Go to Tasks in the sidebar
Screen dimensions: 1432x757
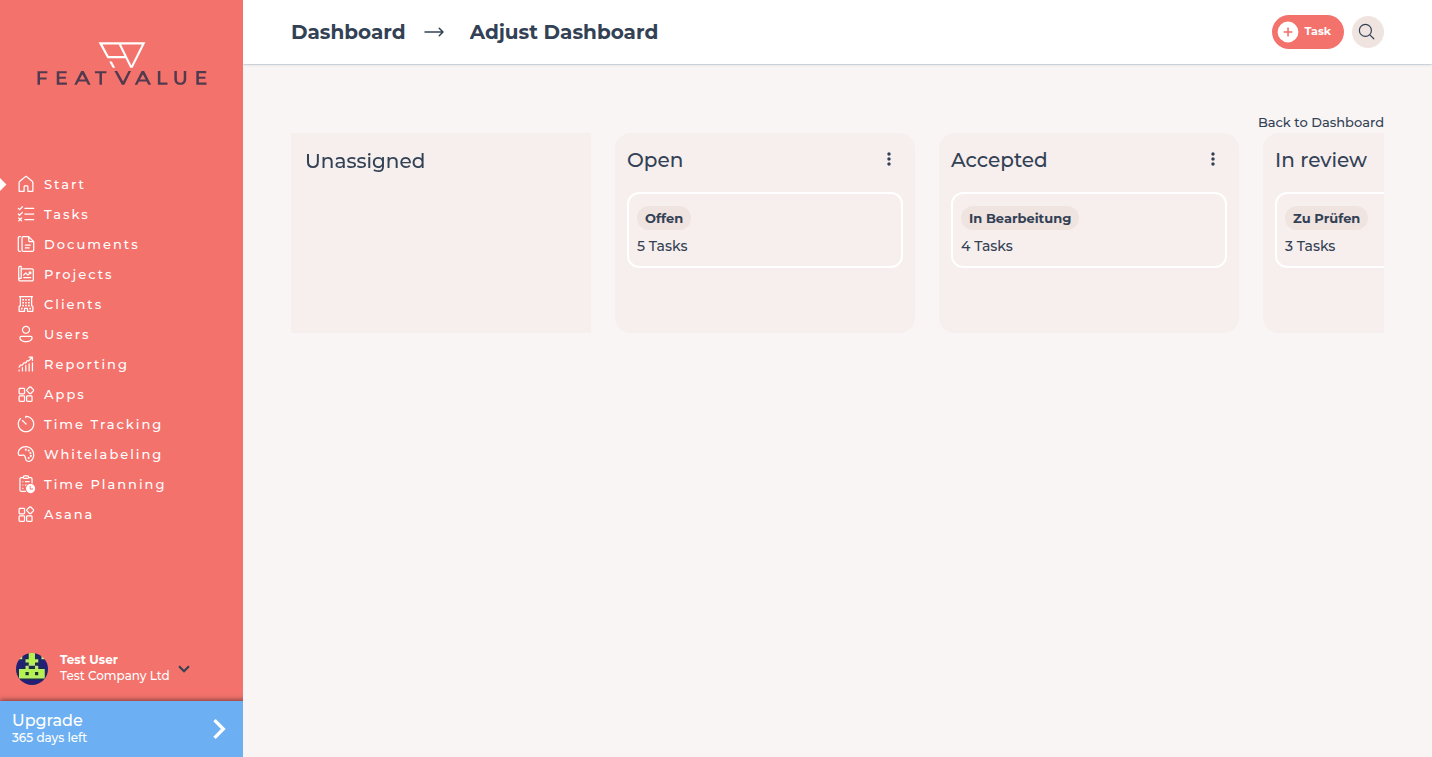66,214
